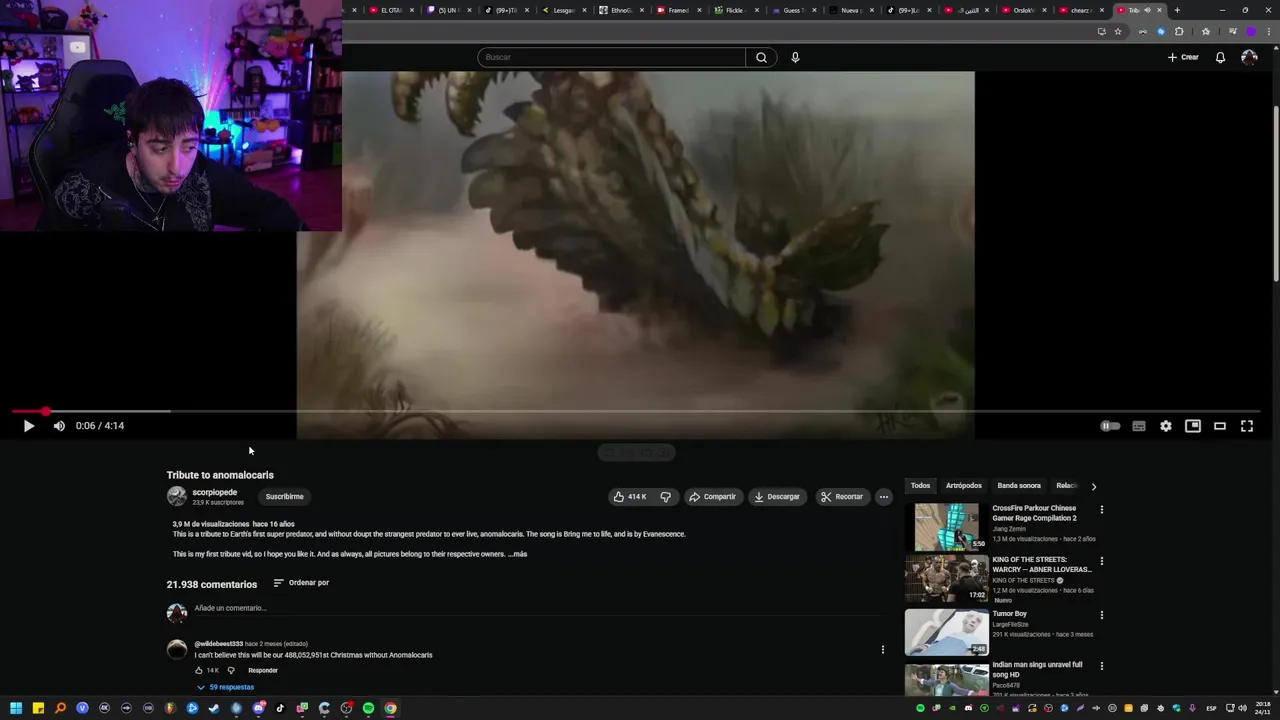
Task: Click the Recortar clip button
Action: (842, 497)
